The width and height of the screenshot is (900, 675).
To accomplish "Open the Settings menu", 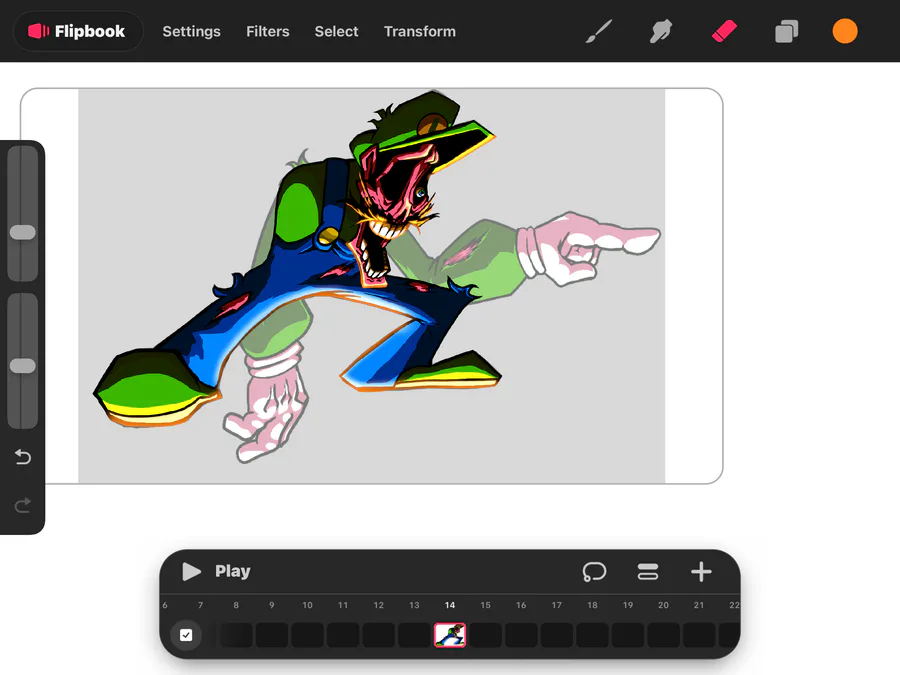I will (191, 32).
